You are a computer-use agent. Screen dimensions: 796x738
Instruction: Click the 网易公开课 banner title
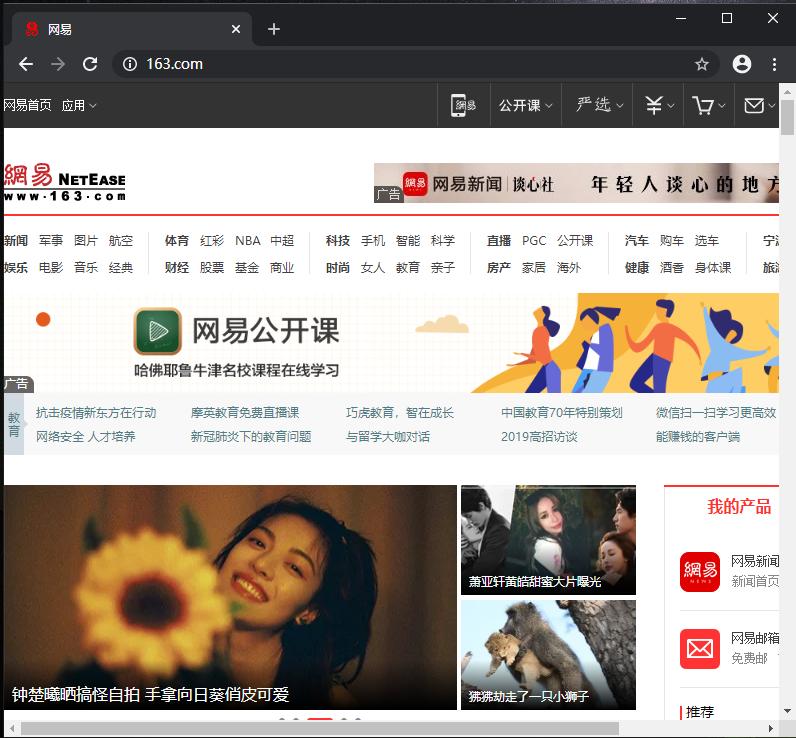tap(266, 331)
